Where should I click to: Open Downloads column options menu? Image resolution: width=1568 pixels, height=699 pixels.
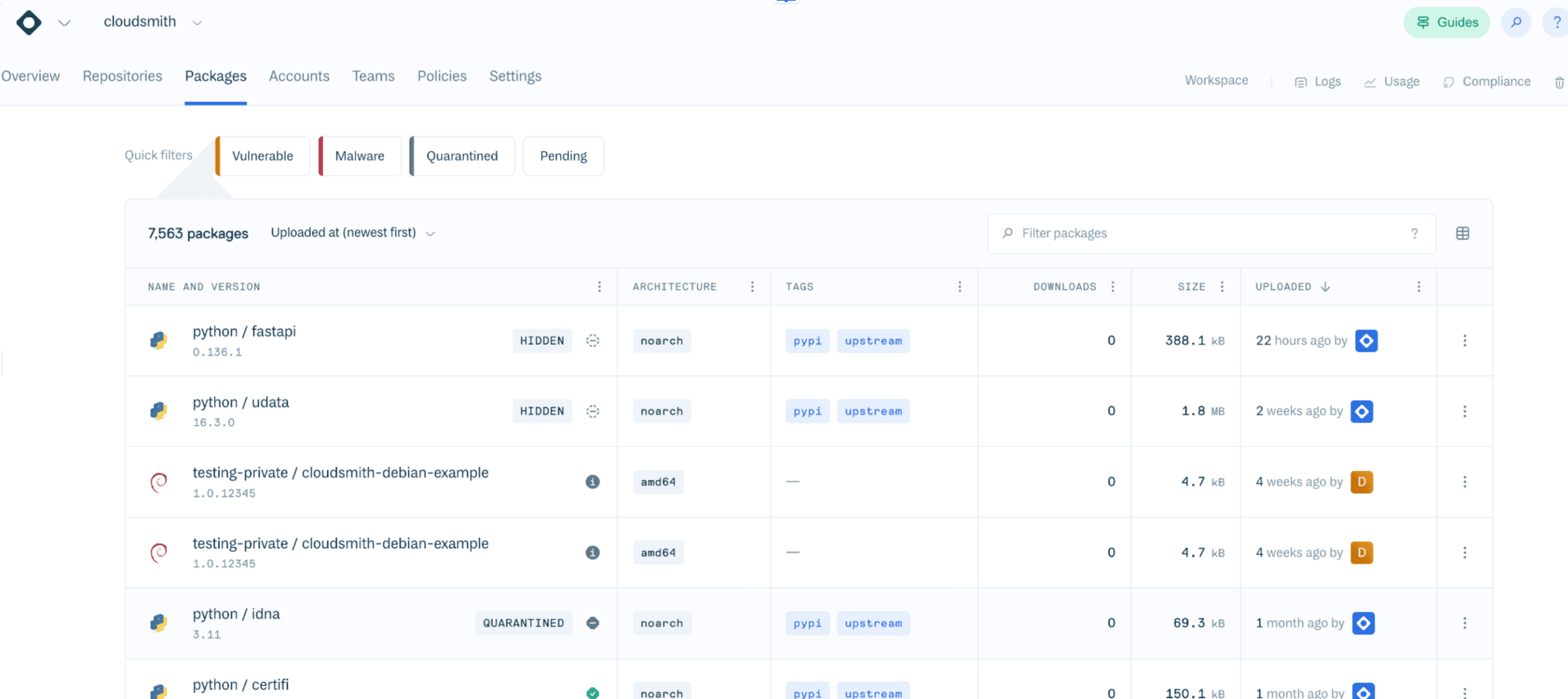click(1112, 286)
